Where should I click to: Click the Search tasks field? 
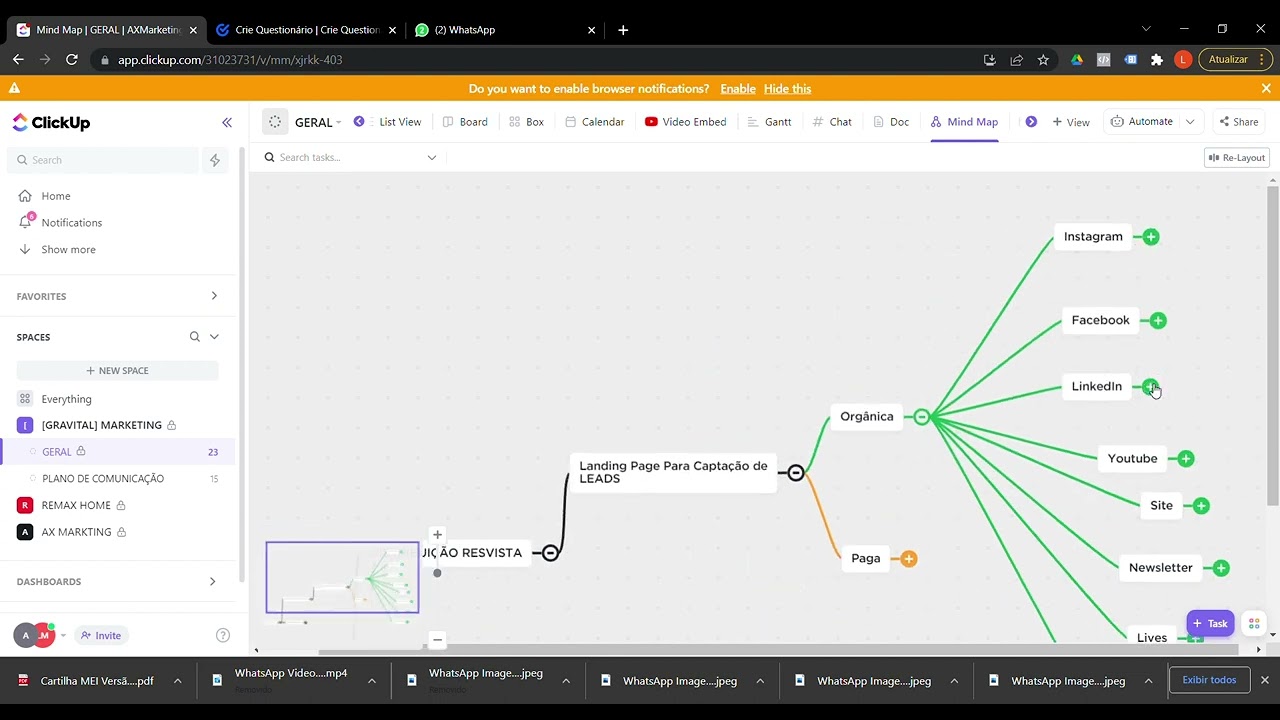[345, 158]
